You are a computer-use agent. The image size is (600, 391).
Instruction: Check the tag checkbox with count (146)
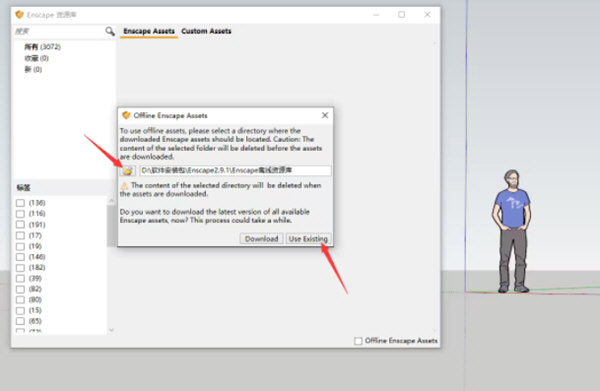(x=20, y=257)
